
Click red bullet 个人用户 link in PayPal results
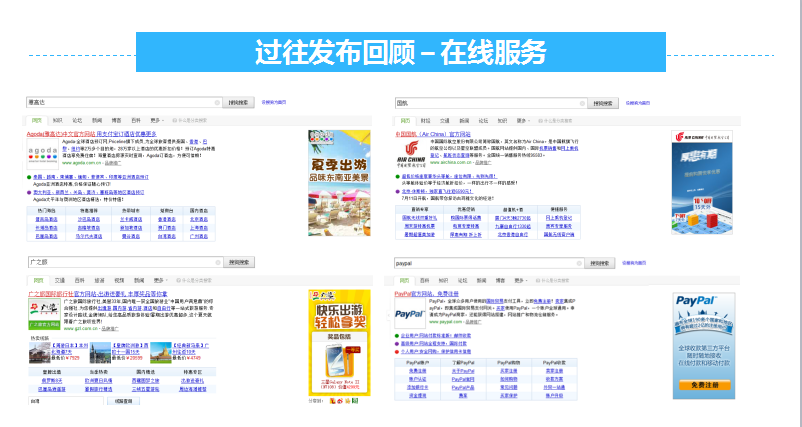[x=436, y=352]
